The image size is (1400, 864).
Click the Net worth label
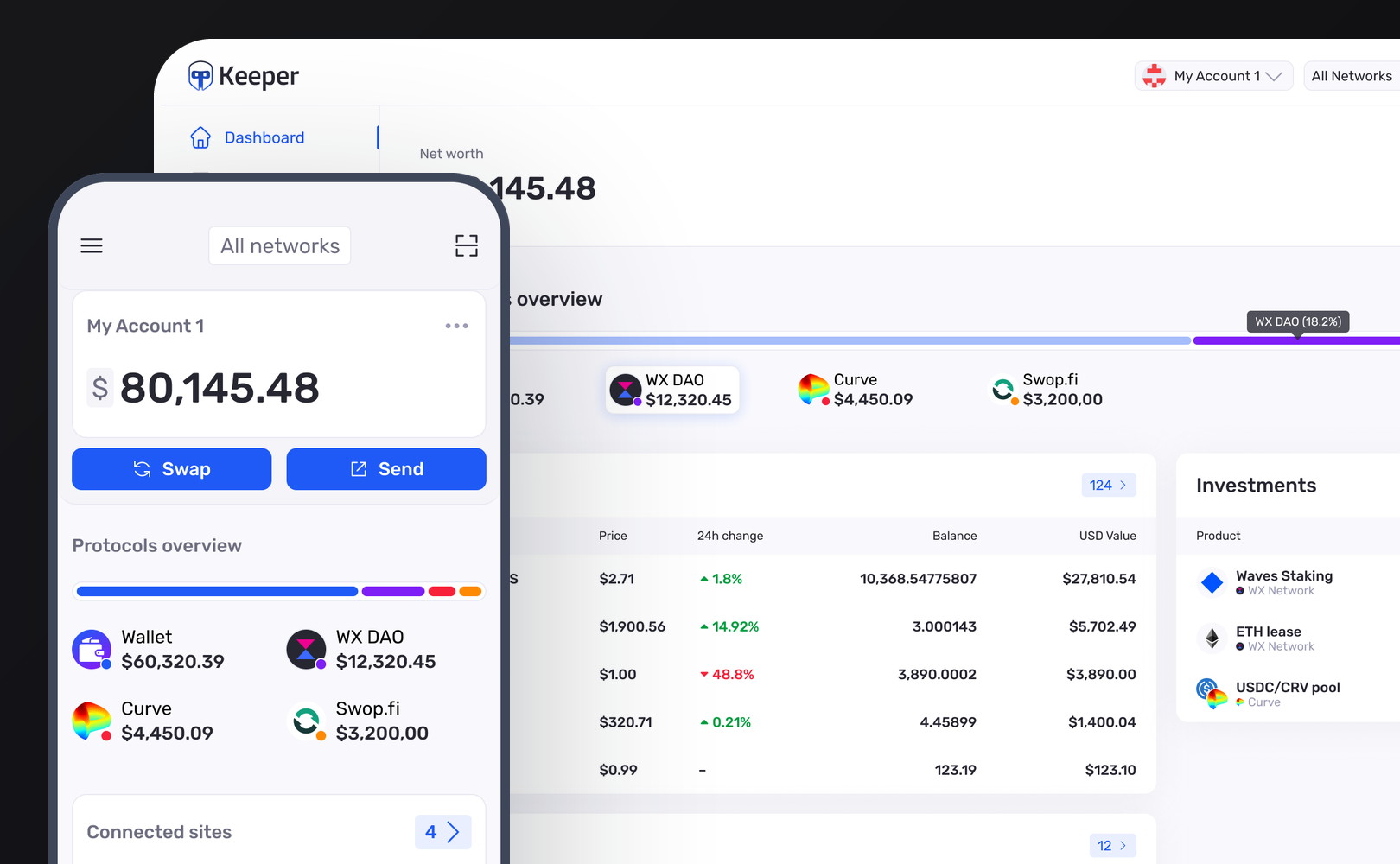click(451, 154)
